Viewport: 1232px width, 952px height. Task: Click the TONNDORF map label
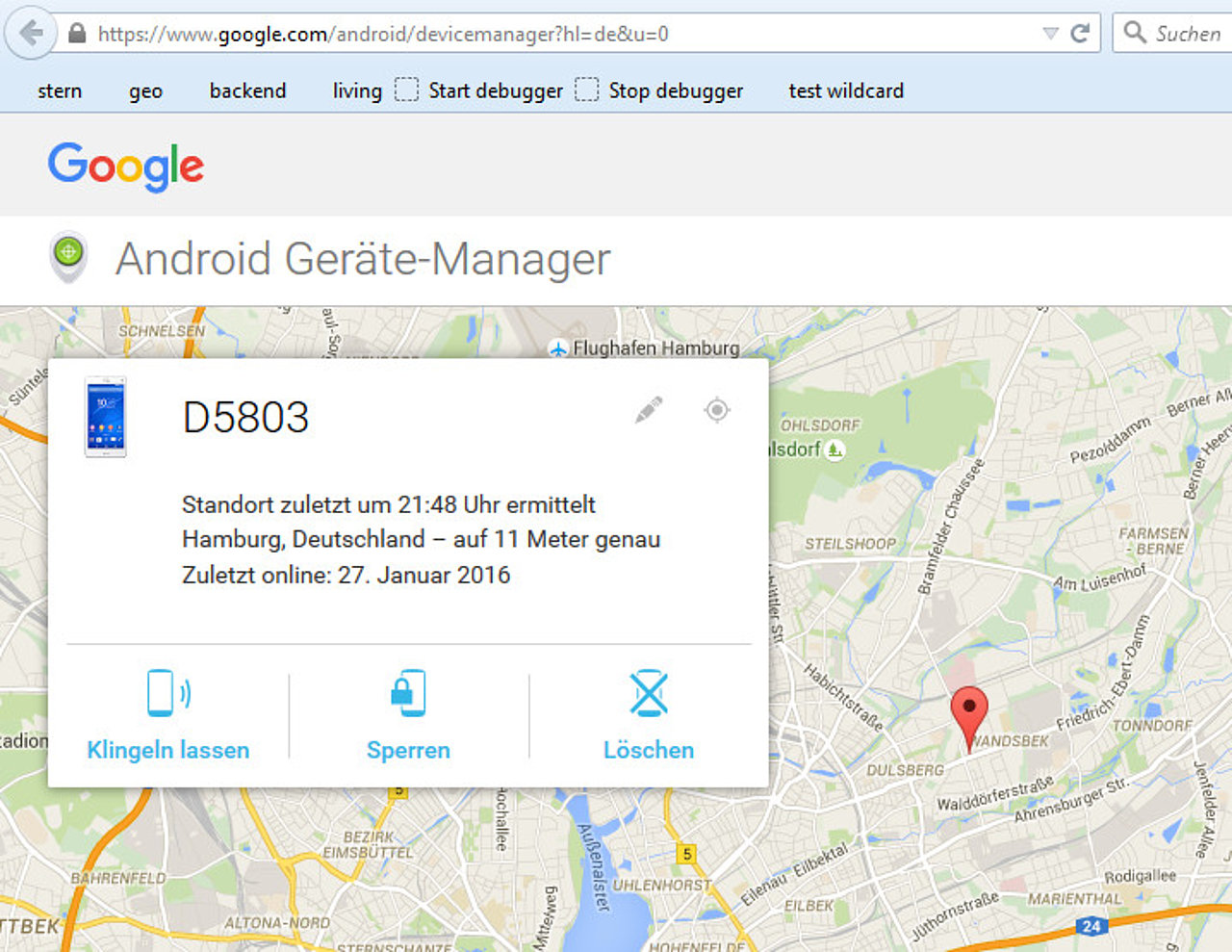(1152, 726)
